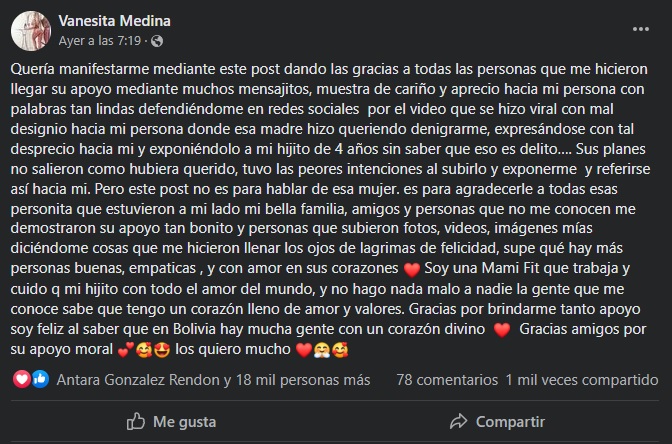This screenshot has height=444, width=672.
Task: Click the red heart emoji after 'quiero mucho'
Action: coord(305,349)
